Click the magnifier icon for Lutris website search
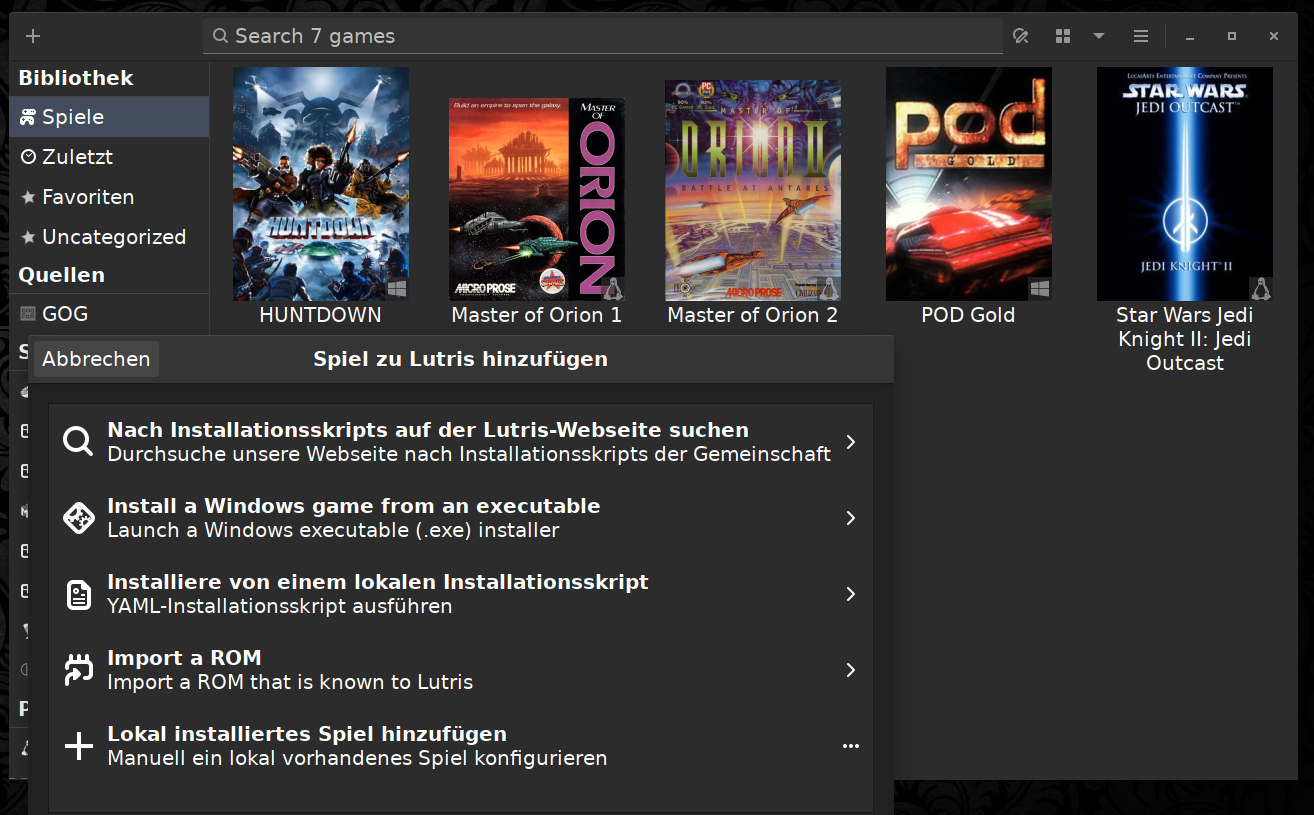This screenshot has height=815, width=1314. [x=78, y=442]
